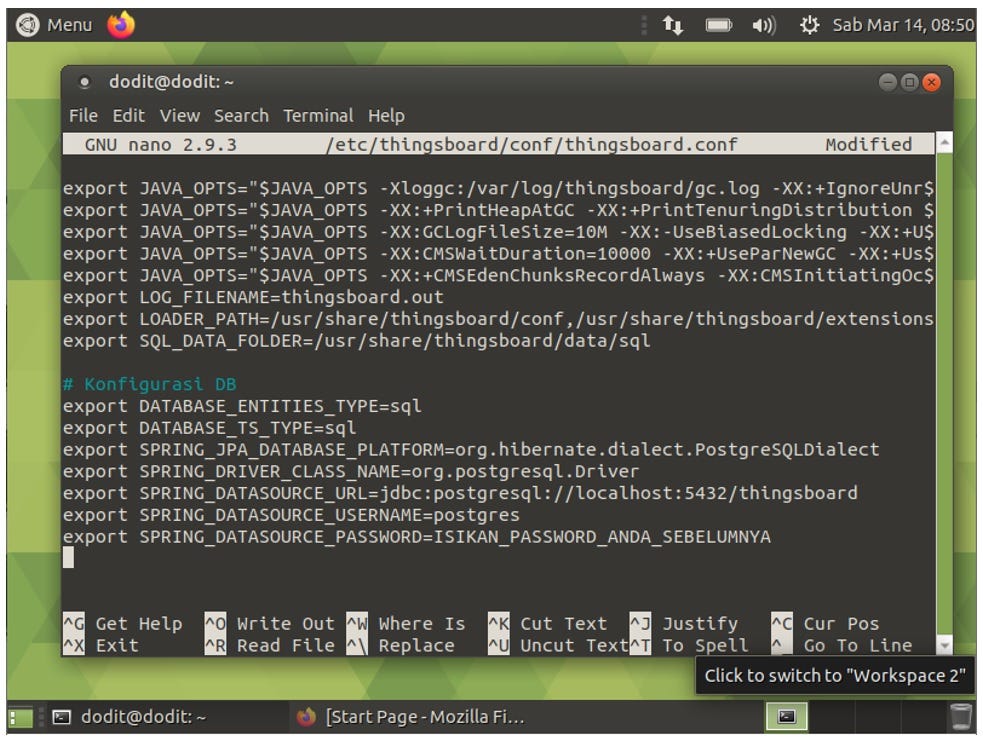Click the ^R Read File shortcut
Viewport: 983px width, 739px height.
tap(270, 646)
